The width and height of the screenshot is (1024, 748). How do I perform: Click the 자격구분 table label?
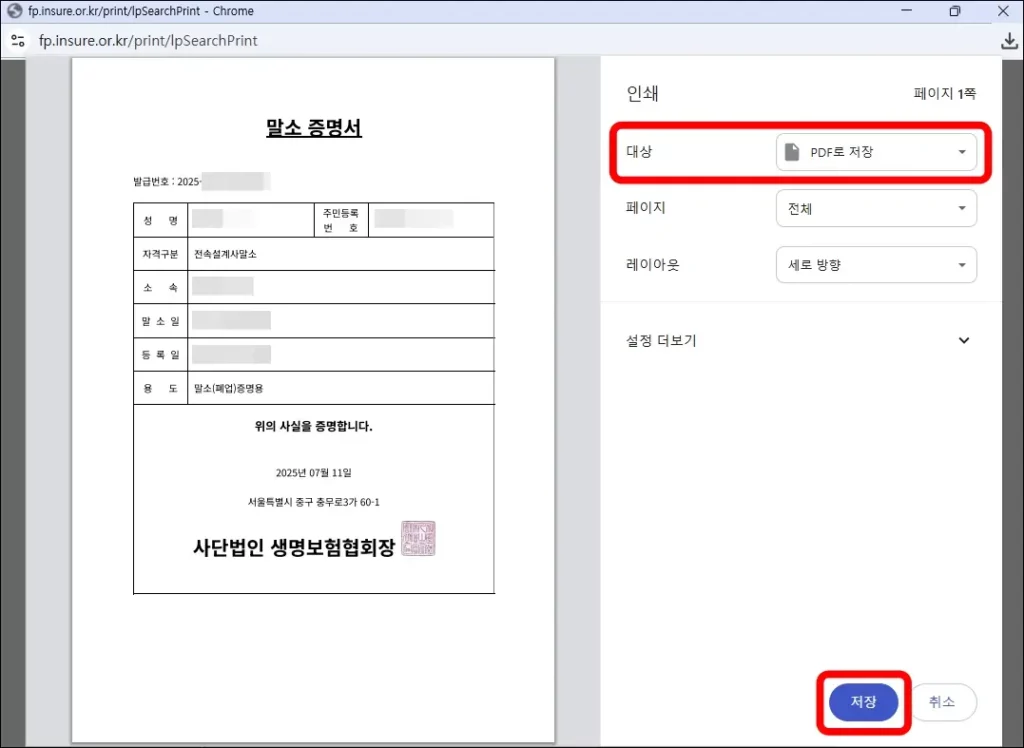point(160,254)
